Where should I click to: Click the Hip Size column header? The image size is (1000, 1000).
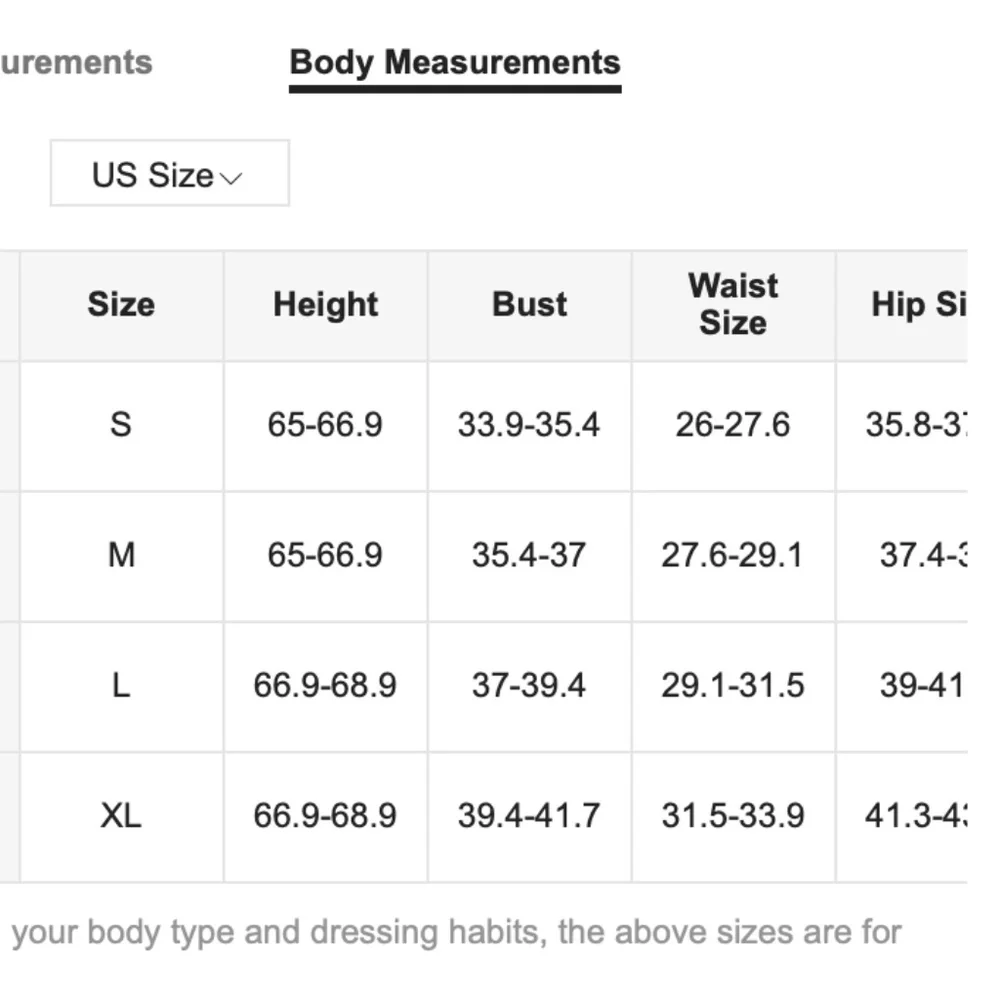[917, 304]
